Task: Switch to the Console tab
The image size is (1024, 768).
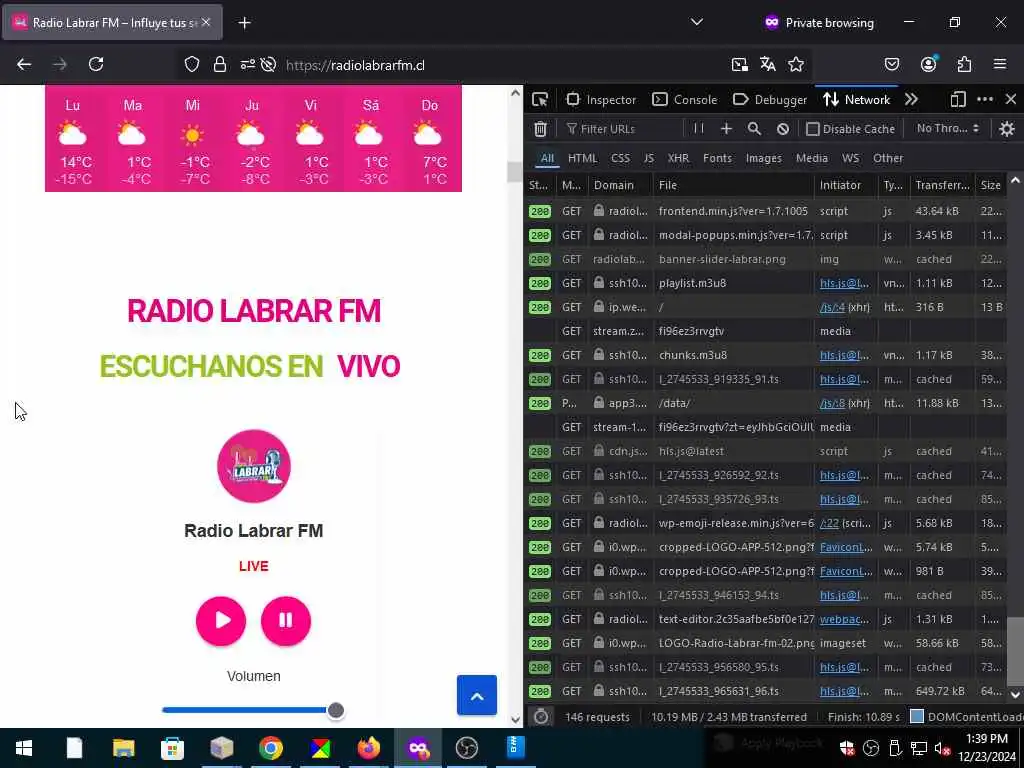Action: click(684, 100)
